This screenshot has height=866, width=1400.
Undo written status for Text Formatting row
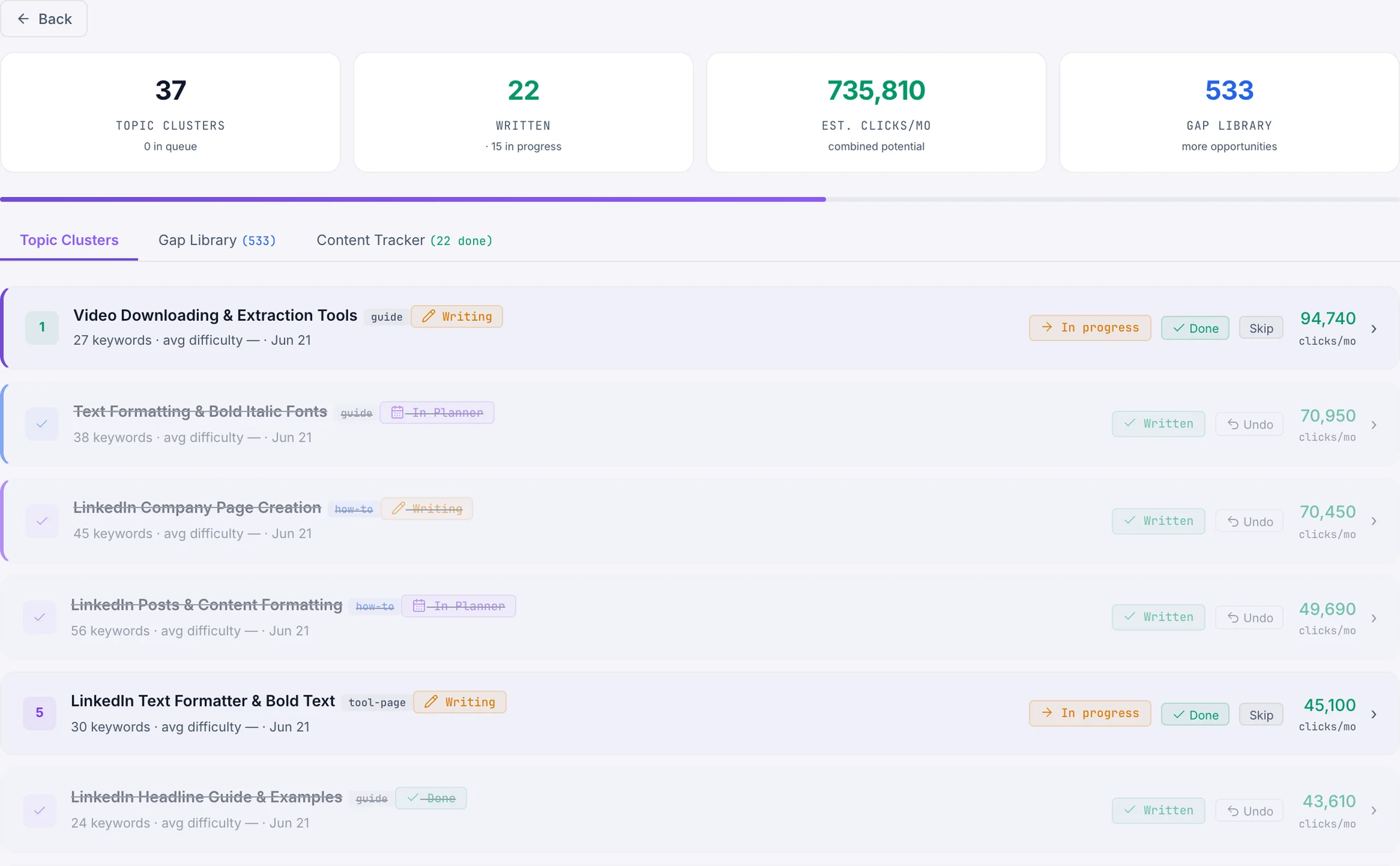[1250, 424]
